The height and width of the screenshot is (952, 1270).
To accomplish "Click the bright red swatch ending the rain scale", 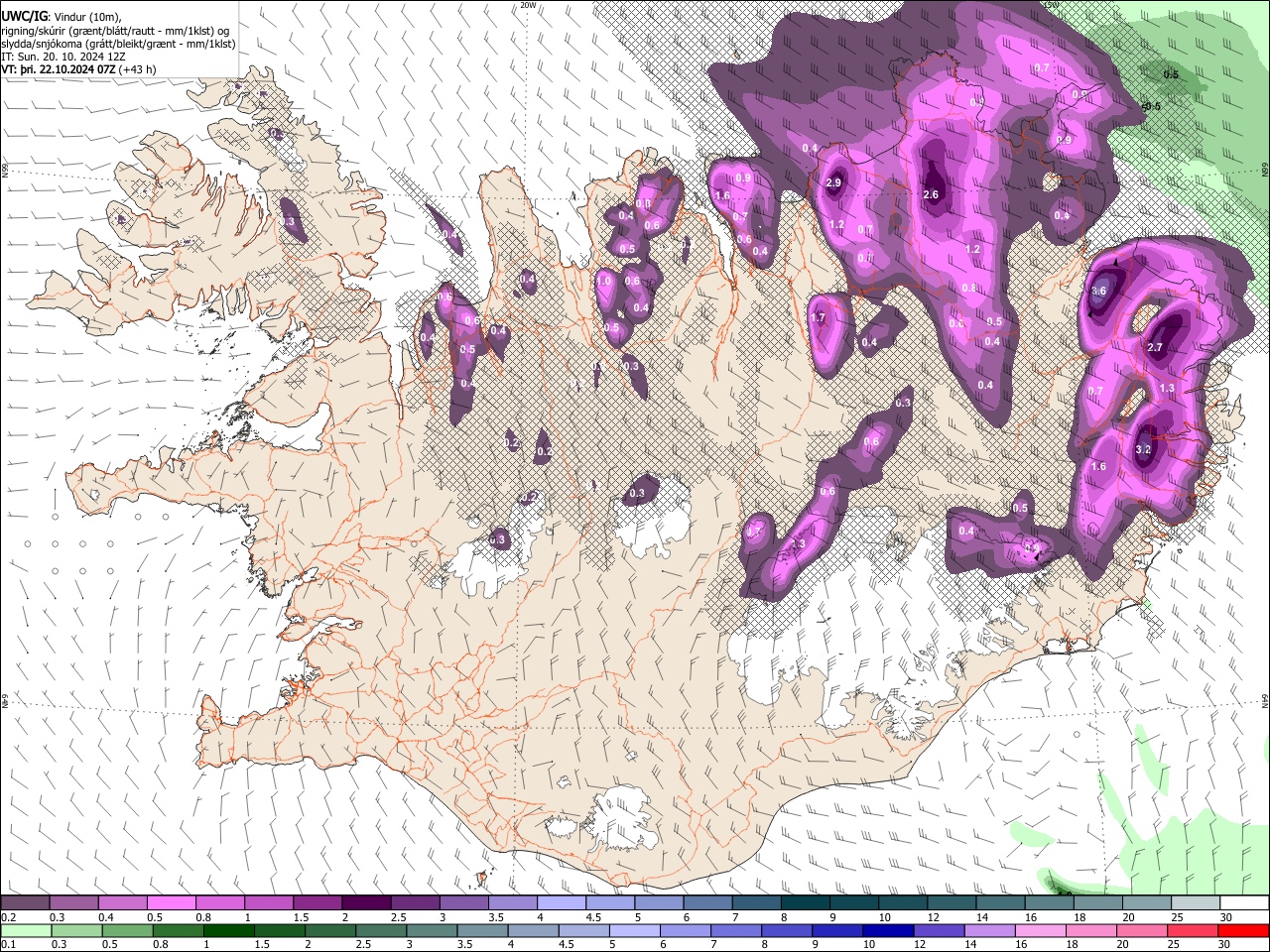I will click(1242, 930).
